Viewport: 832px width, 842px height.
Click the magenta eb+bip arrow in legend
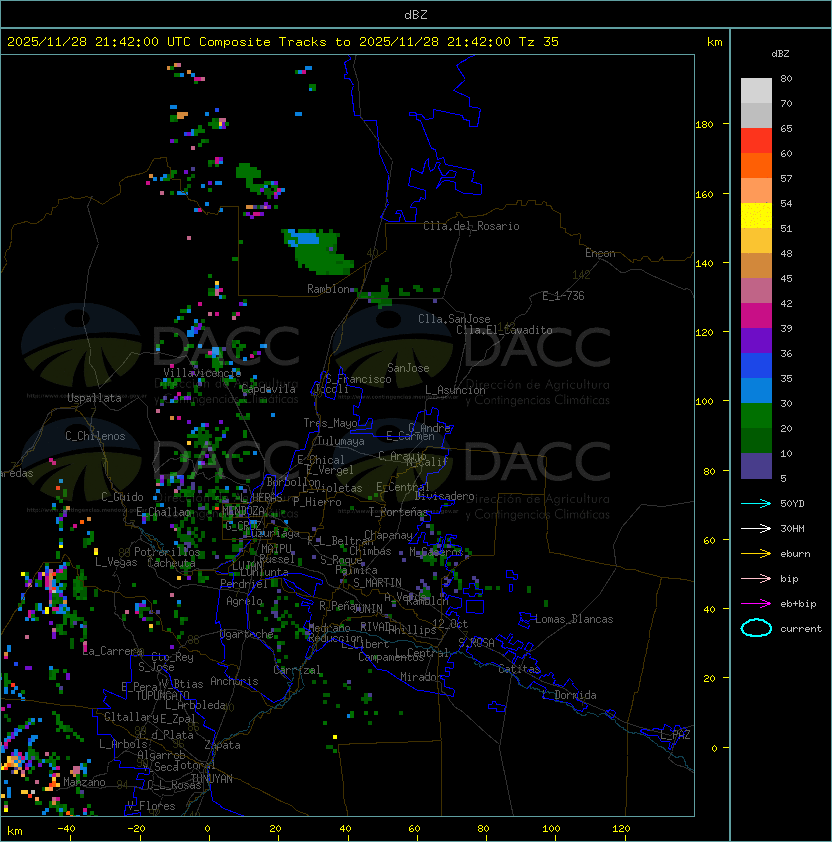(x=756, y=604)
